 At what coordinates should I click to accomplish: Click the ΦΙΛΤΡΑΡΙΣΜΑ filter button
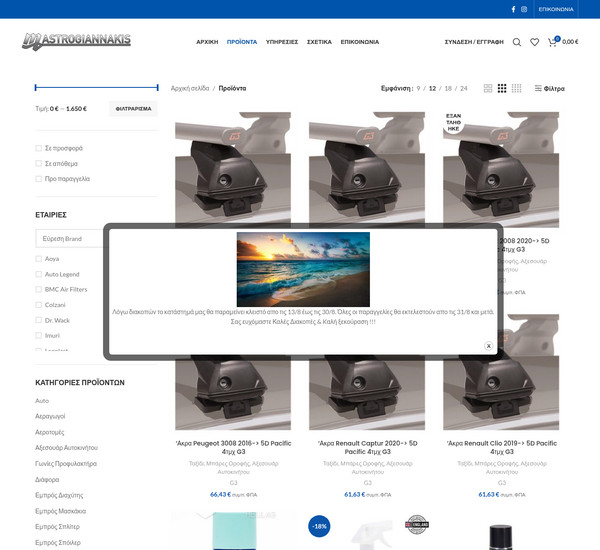point(133,109)
